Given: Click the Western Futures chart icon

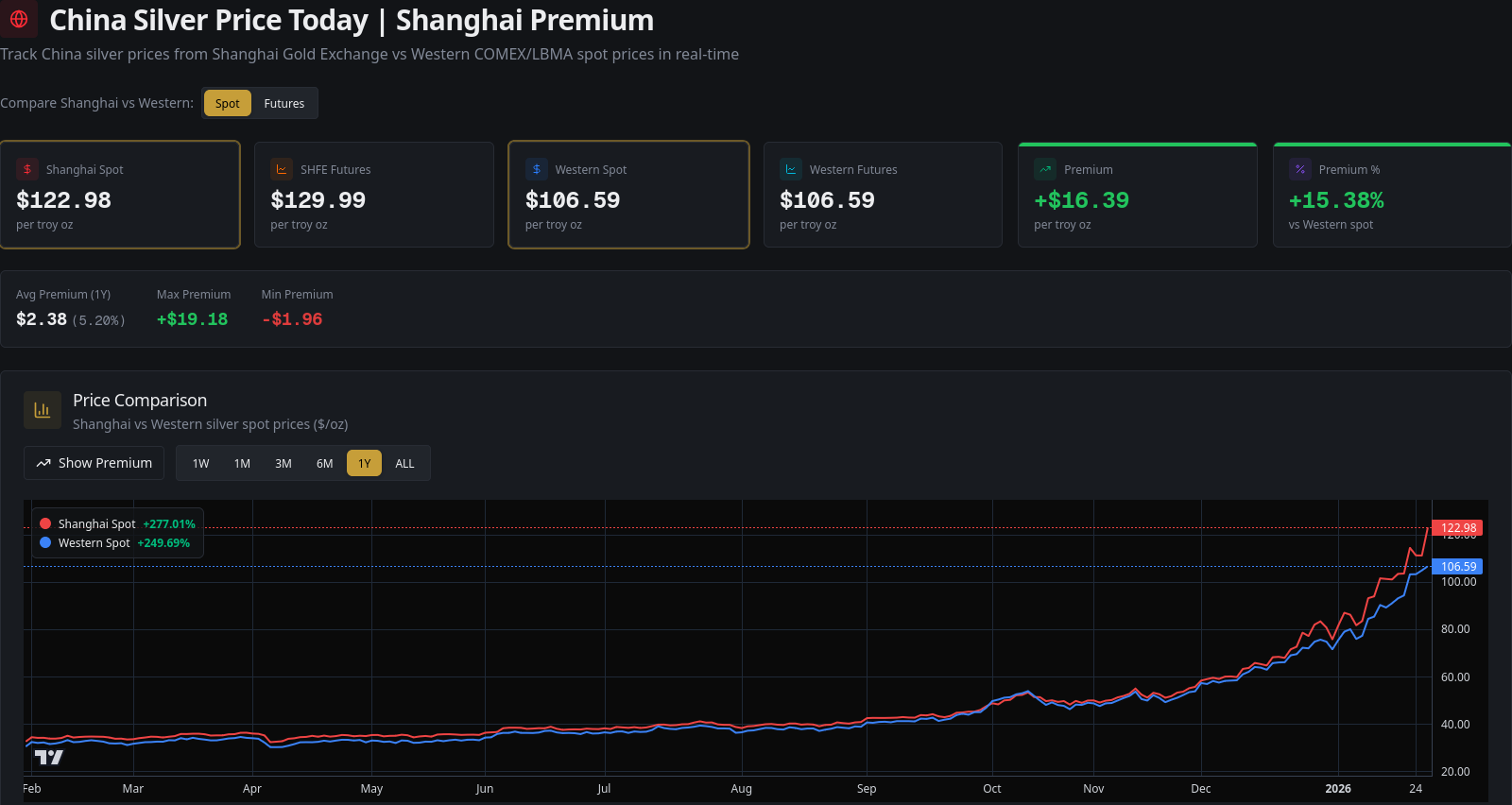Looking at the screenshot, I should [x=791, y=169].
